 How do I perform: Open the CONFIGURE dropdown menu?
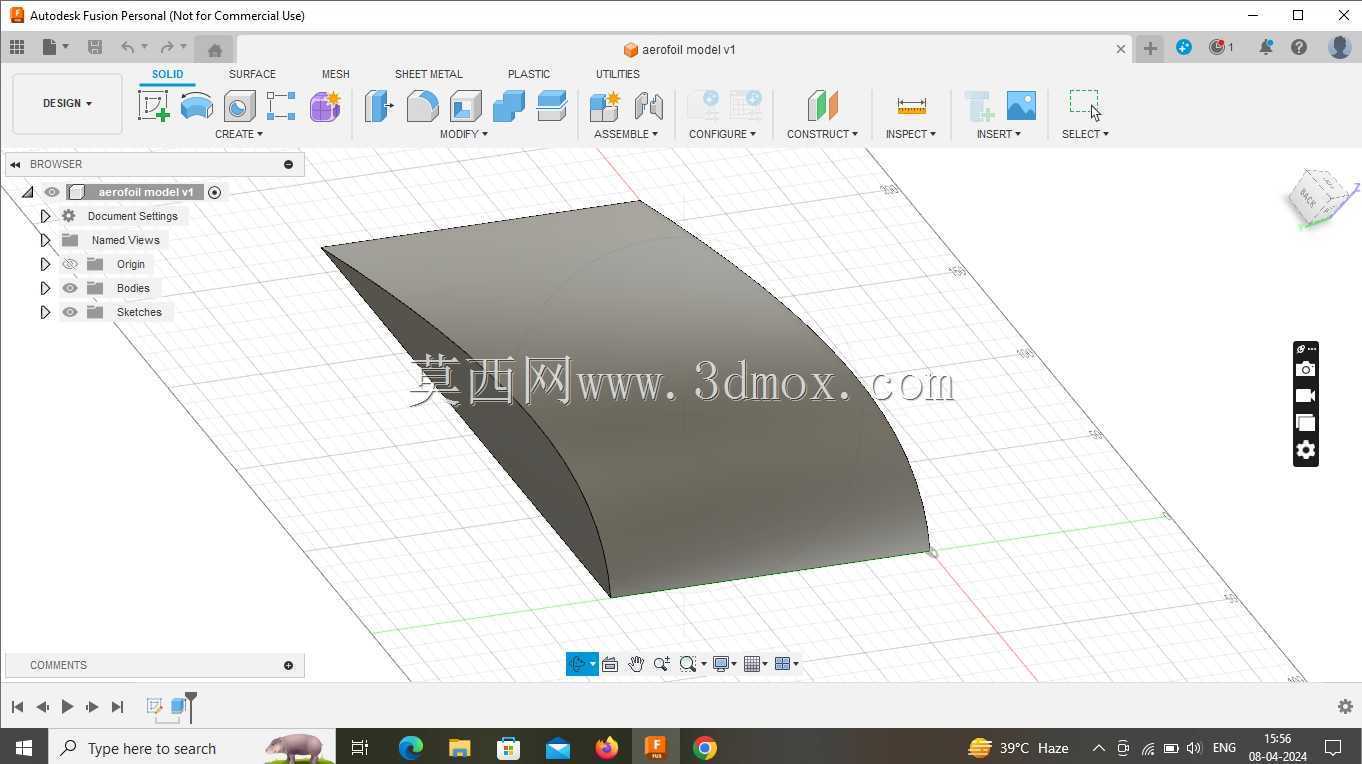[x=722, y=134]
